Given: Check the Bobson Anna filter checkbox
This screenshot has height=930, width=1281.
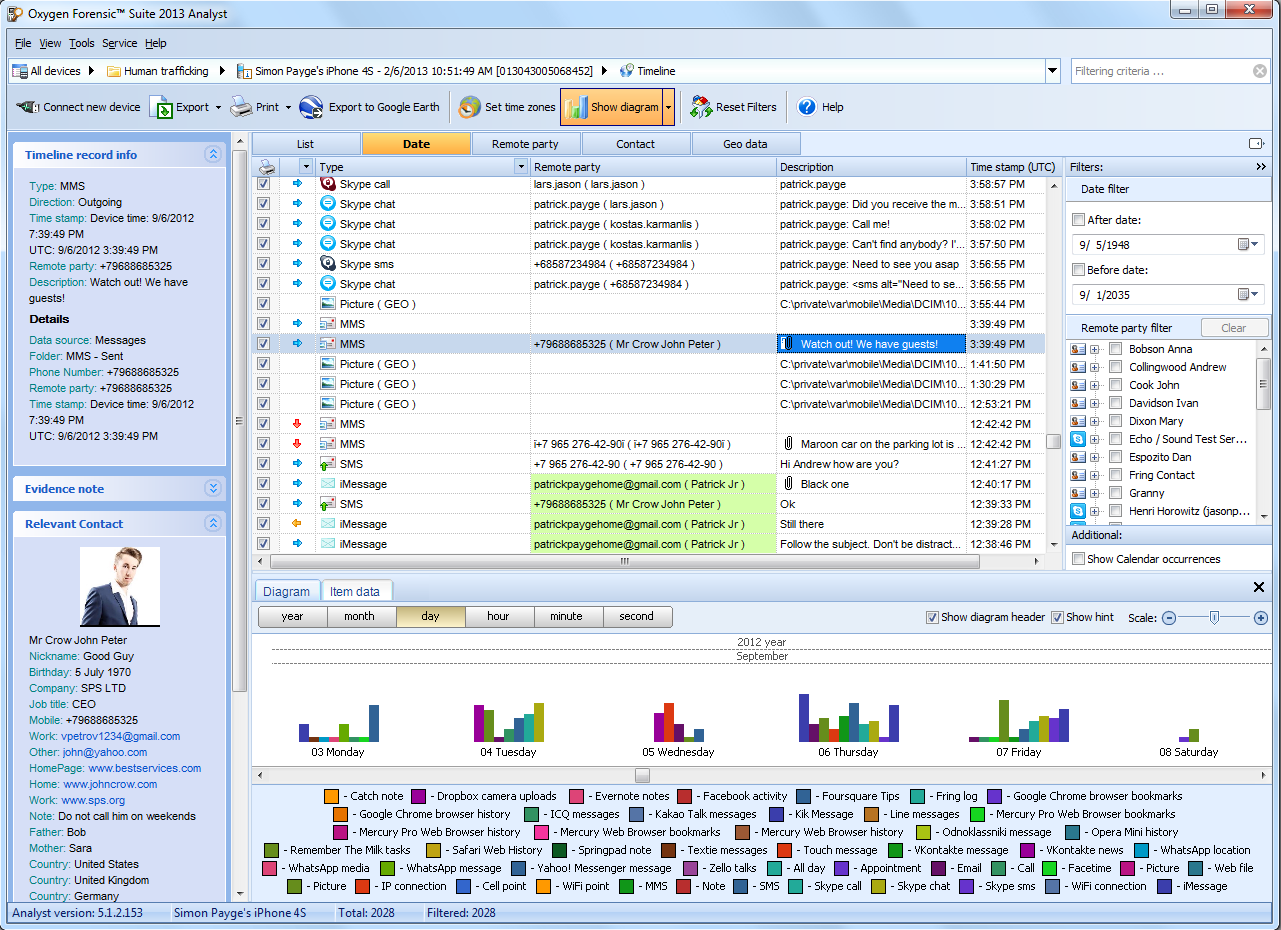Looking at the screenshot, I should pos(1115,349).
